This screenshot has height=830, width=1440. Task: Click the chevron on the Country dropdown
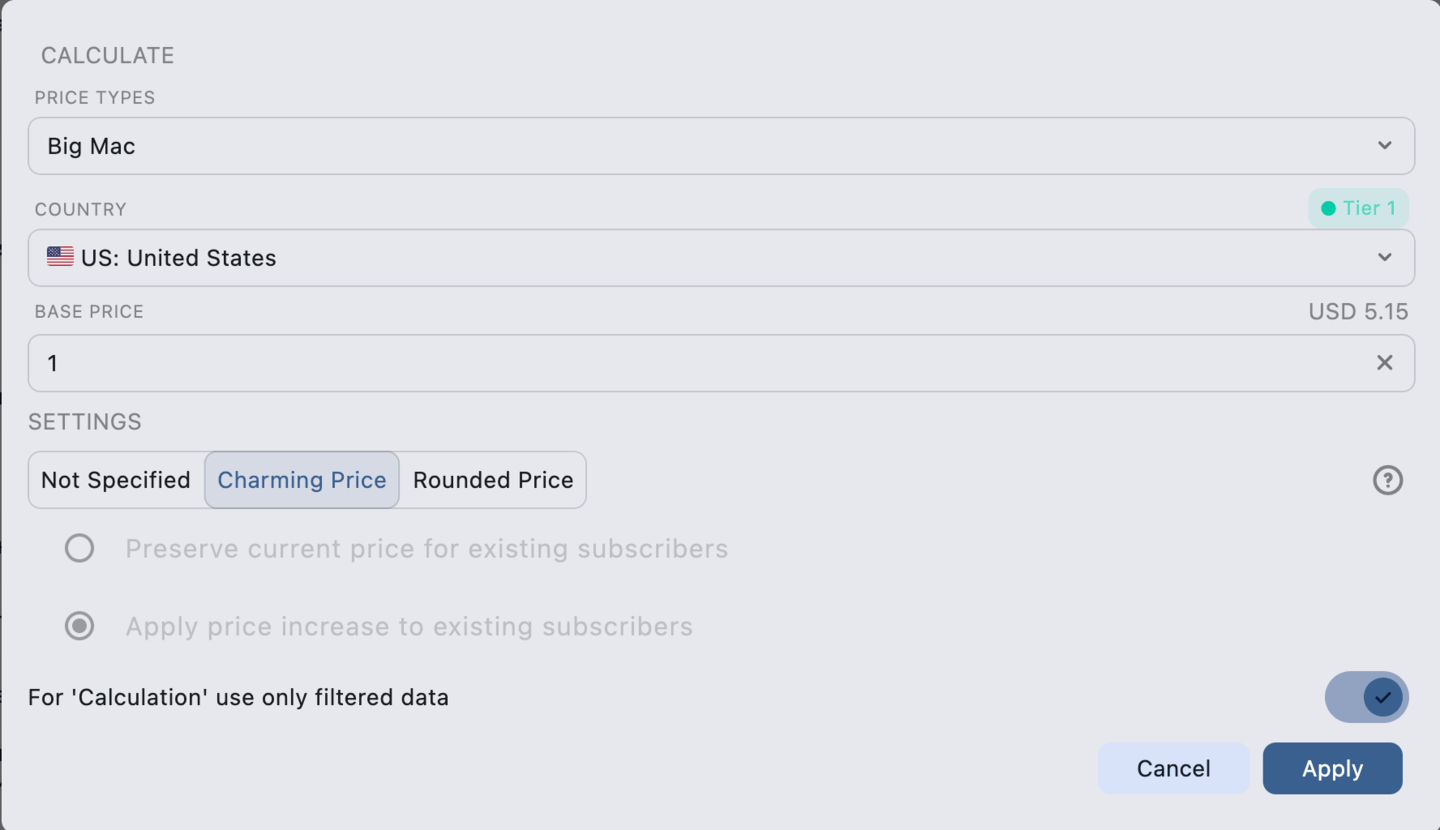point(1386,257)
